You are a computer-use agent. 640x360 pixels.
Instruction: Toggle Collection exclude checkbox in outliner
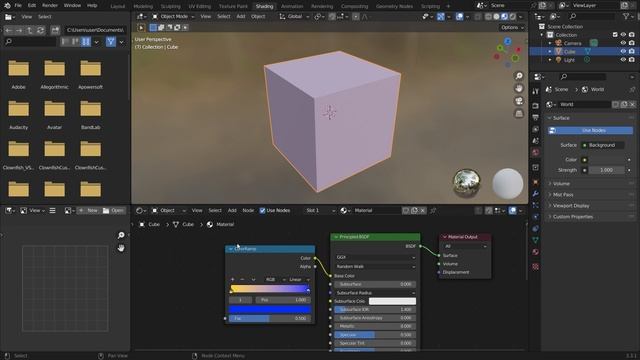coord(615,35)
